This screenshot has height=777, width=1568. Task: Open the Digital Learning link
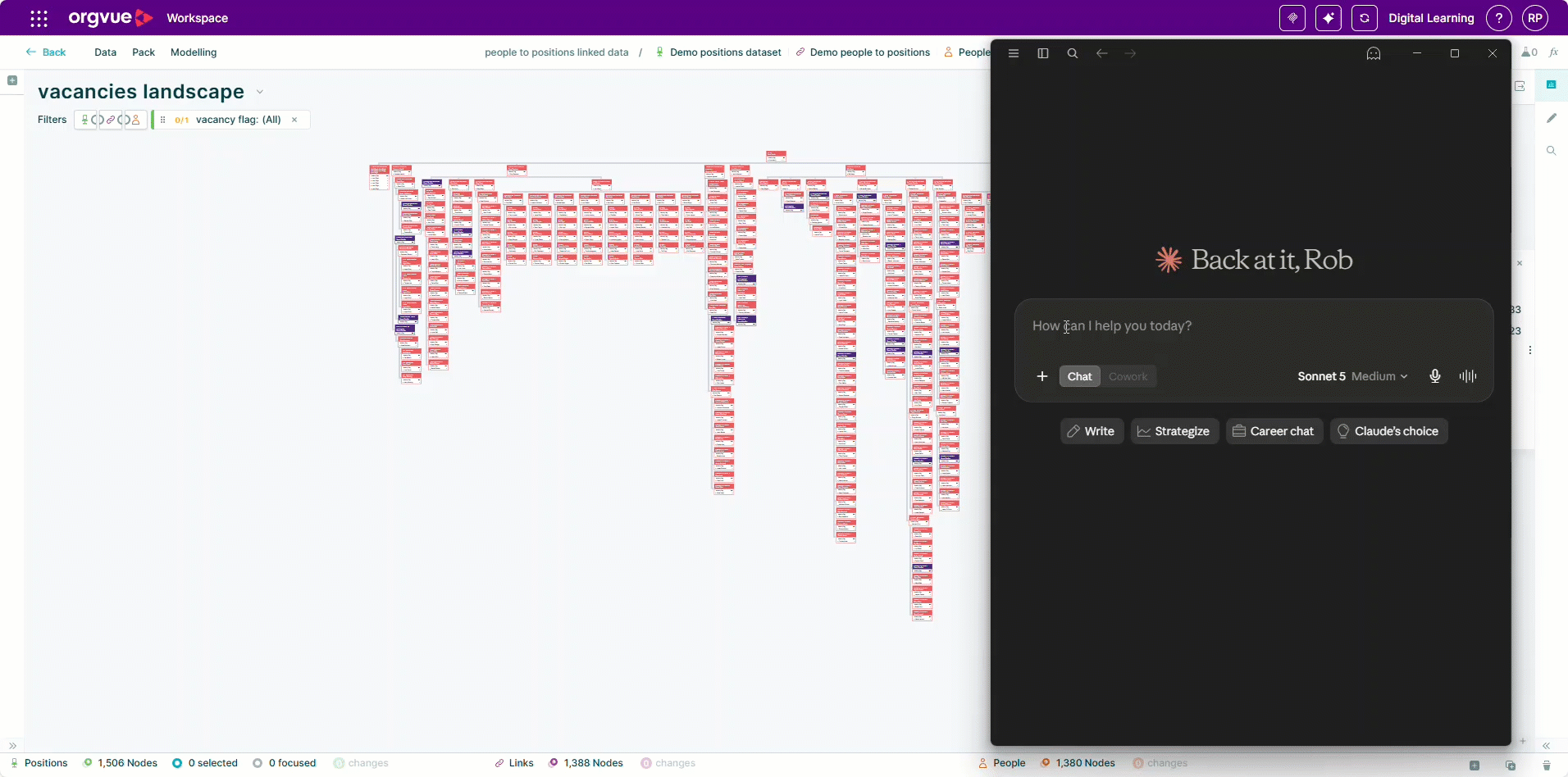(1431, 18)
